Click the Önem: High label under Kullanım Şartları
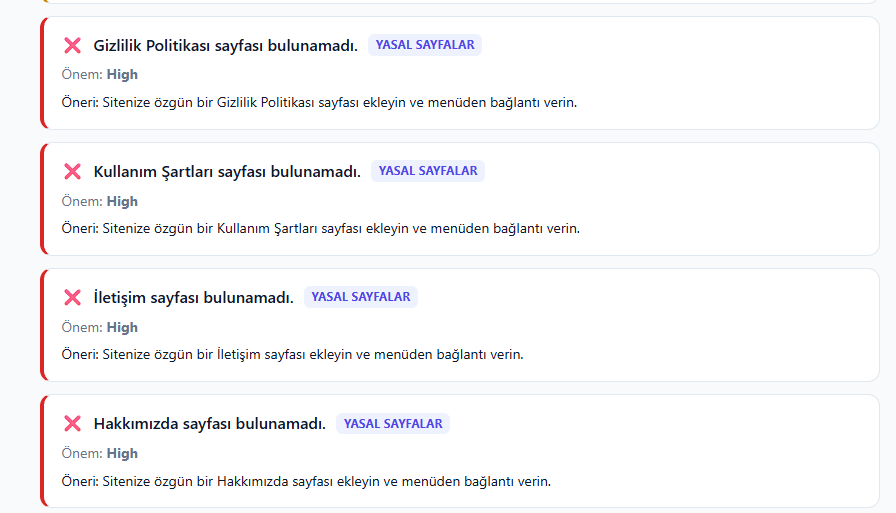The image size is (896, 513). [99, 202]
